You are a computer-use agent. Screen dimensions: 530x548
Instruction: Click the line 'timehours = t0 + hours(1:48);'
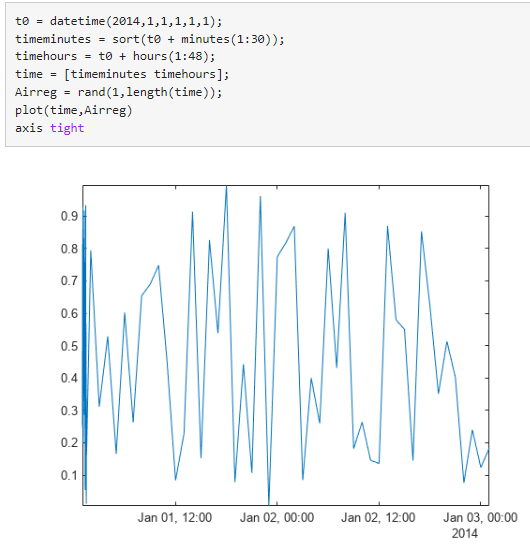(115, 56)
